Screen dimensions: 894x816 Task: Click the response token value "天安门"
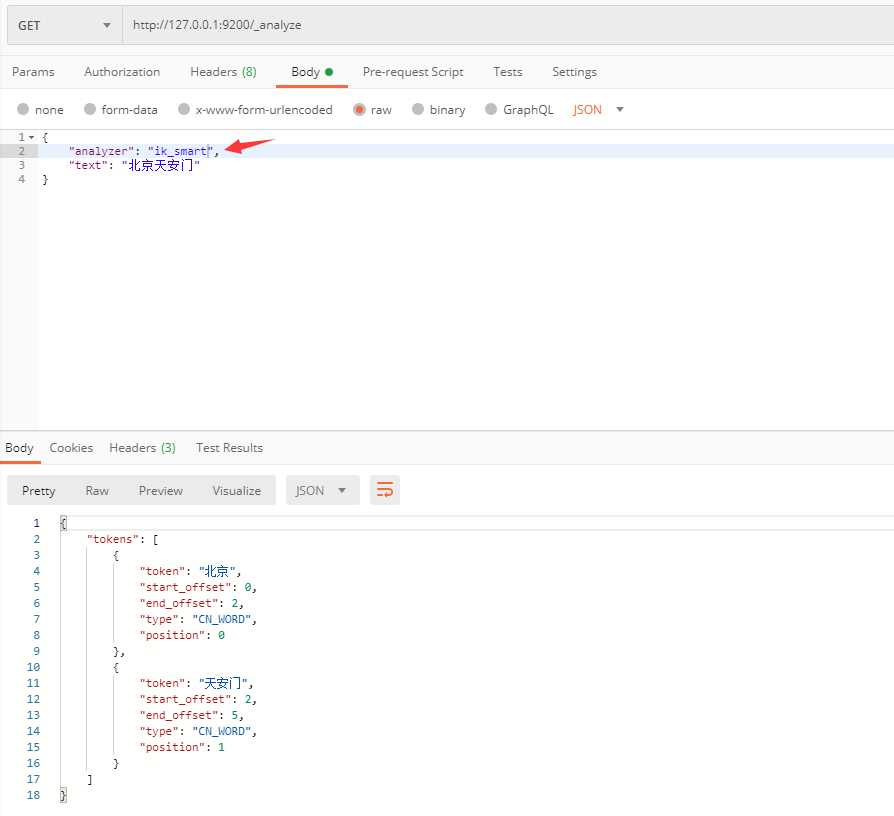(x=223, y=683)
